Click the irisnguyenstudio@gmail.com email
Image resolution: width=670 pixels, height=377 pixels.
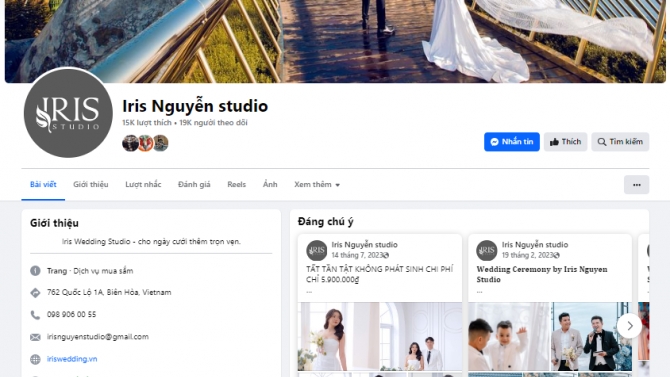pyautogui.click(x=97, y=336)
